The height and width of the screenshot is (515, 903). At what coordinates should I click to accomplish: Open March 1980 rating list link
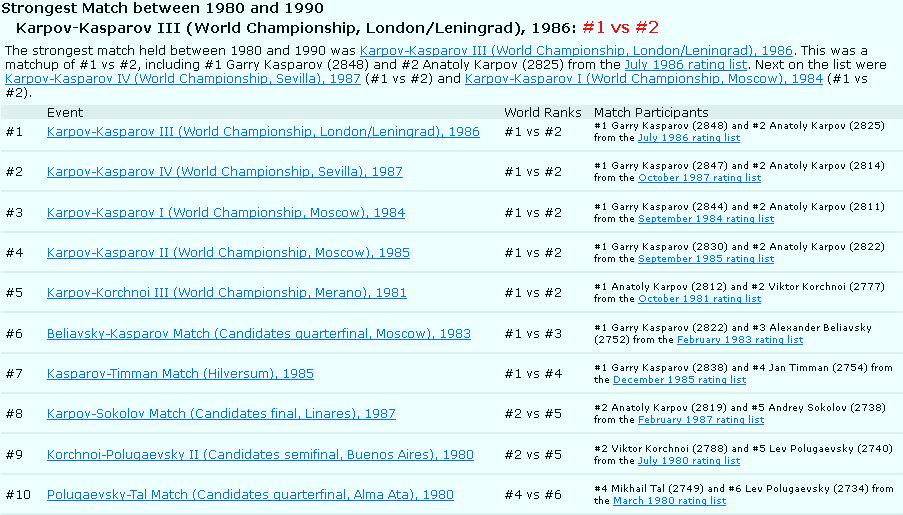[669, 501]
